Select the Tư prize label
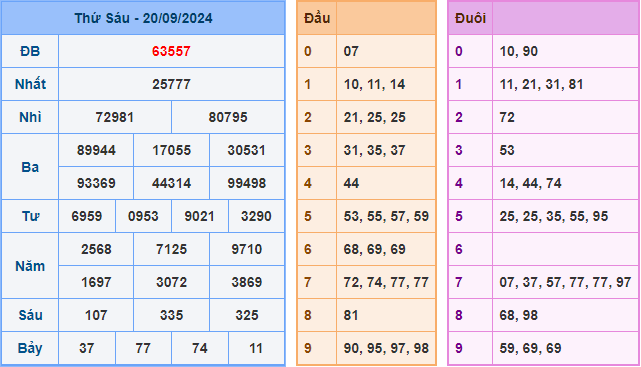Viewport: 641px width, 367px height. (x=30, y=216)
